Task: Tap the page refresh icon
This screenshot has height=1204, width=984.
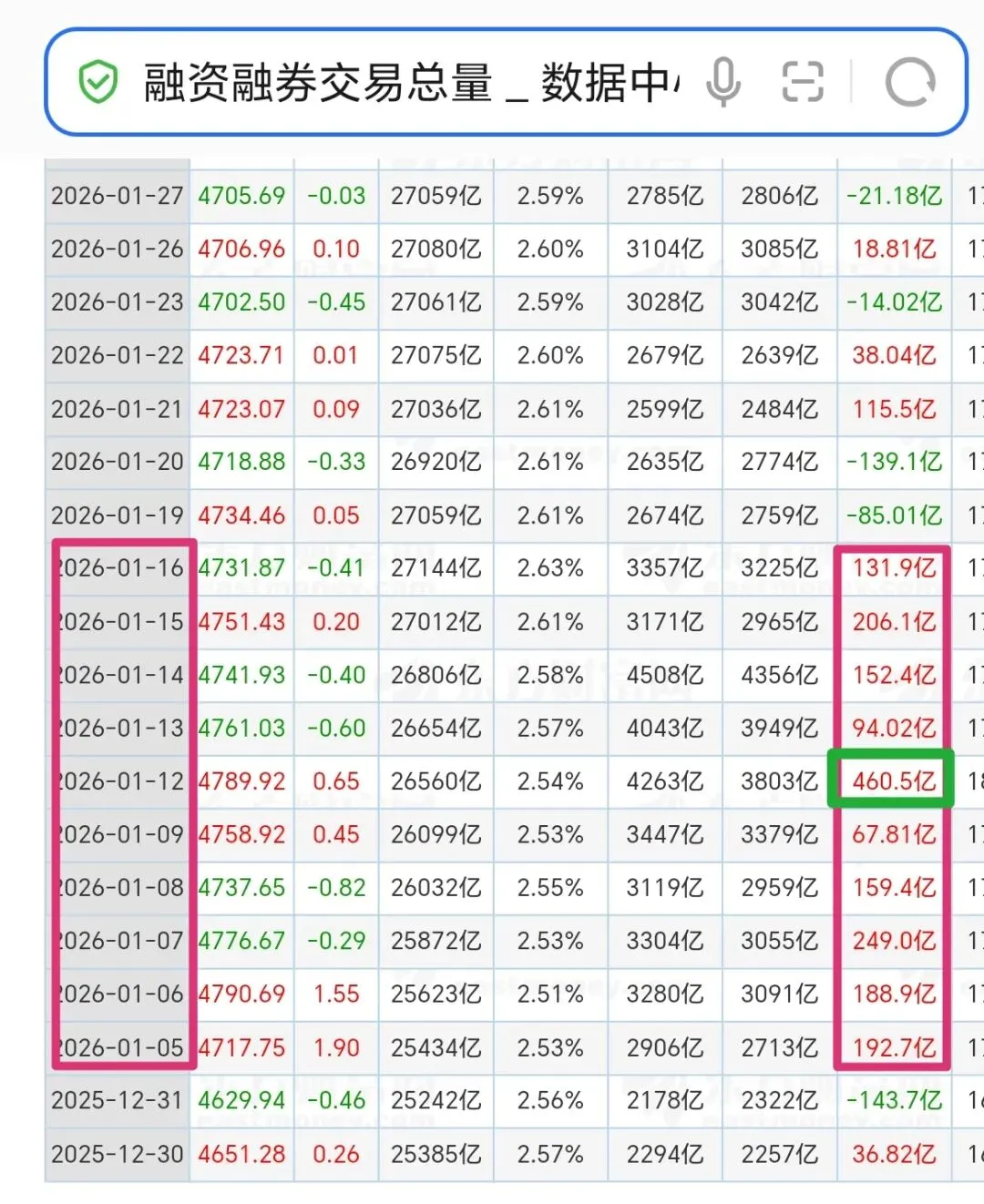Action: 910,83
